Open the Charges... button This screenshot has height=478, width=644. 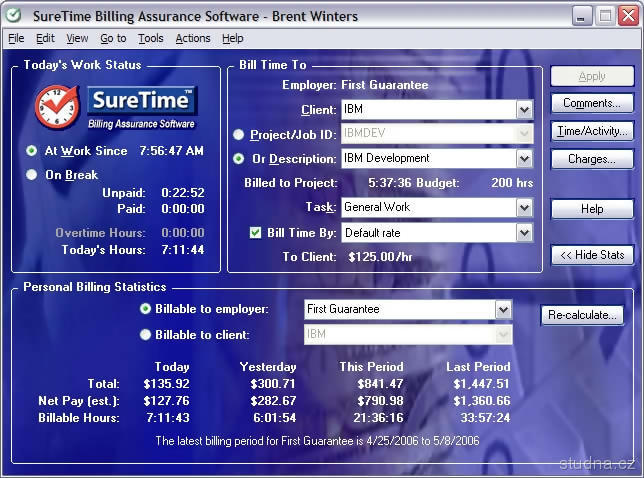tap(592, 159)
